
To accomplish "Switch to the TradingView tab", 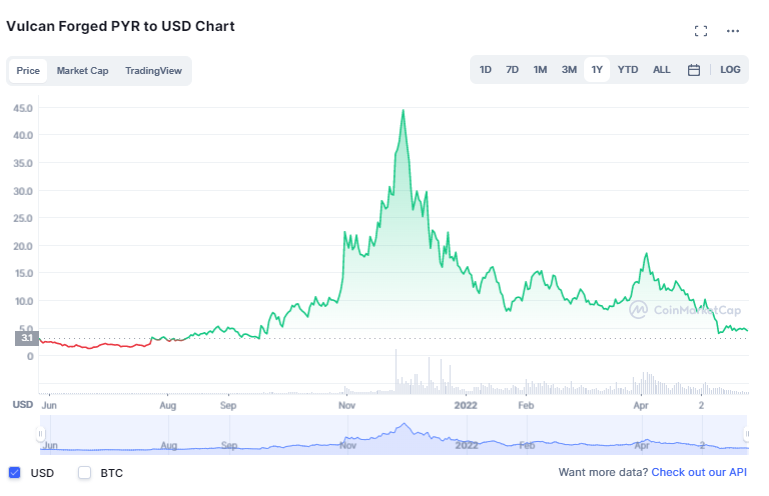I will point(154,71).
